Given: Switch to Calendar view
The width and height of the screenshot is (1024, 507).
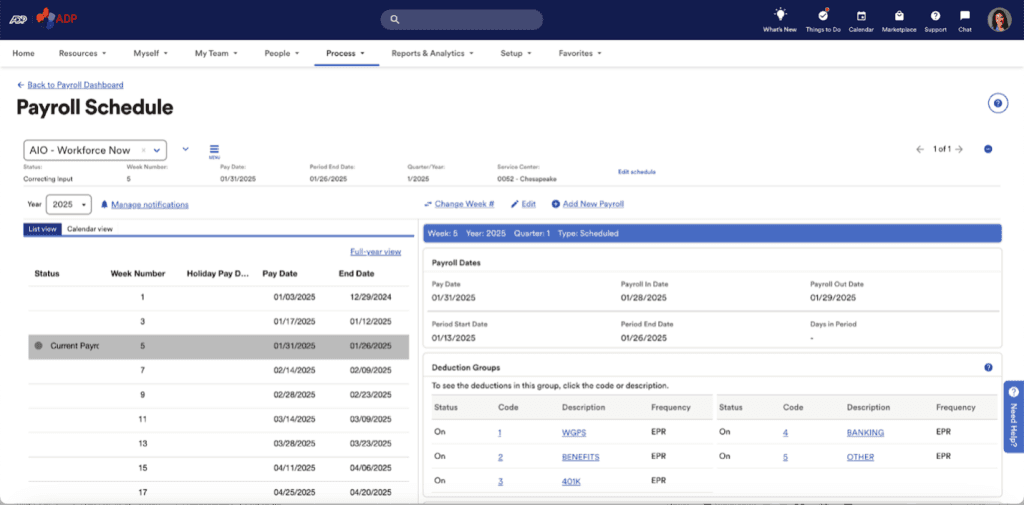Looking at the screenshot, I should coord(90,229).
